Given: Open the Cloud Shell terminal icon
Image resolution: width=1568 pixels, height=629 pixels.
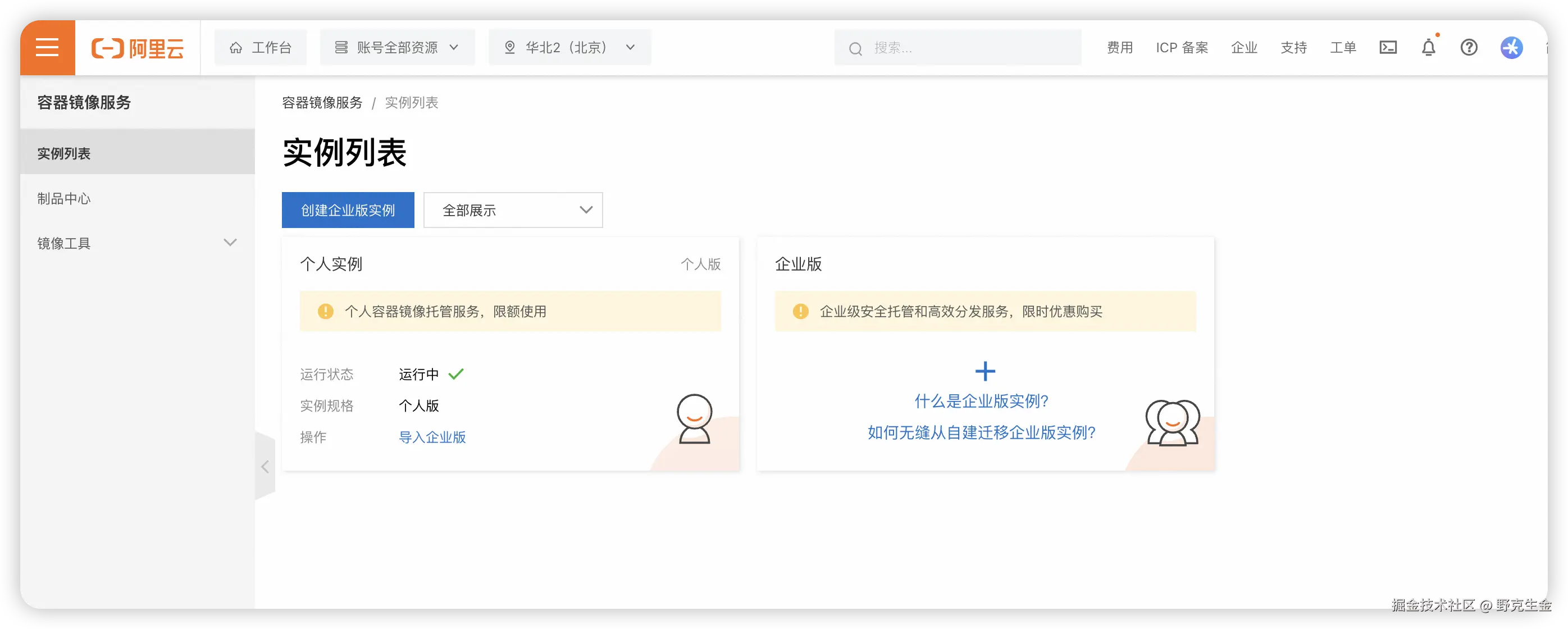Looking at the screenshot, I should coord(1388,48).
